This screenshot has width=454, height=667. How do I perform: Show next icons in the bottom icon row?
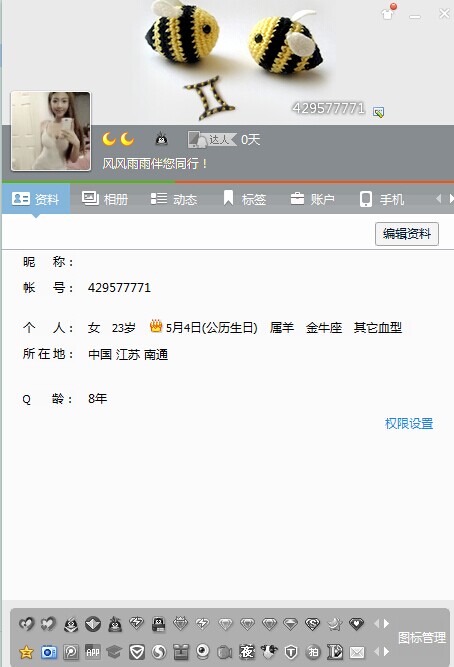point(386,651)
